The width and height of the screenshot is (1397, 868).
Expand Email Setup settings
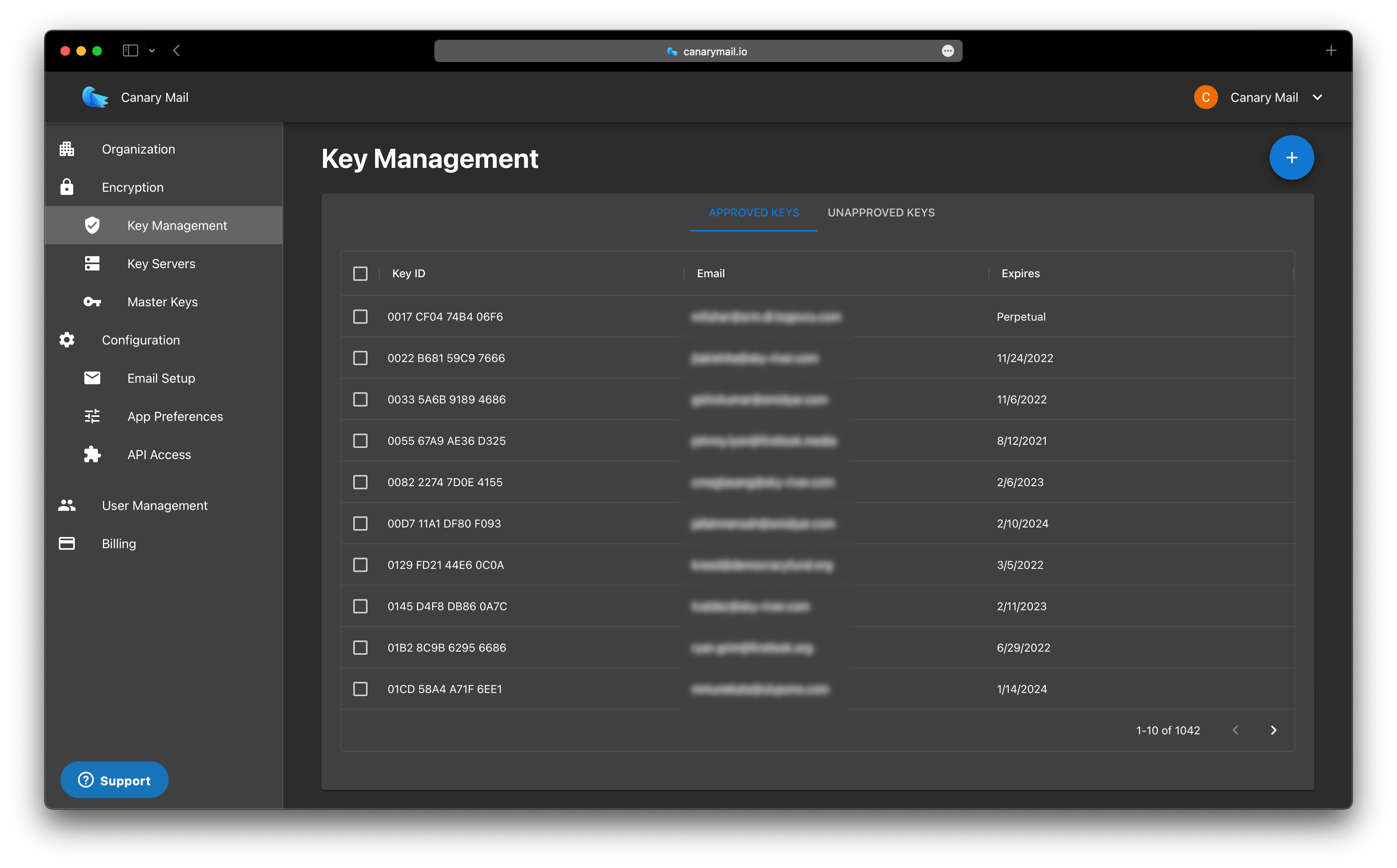coord(160,377)
